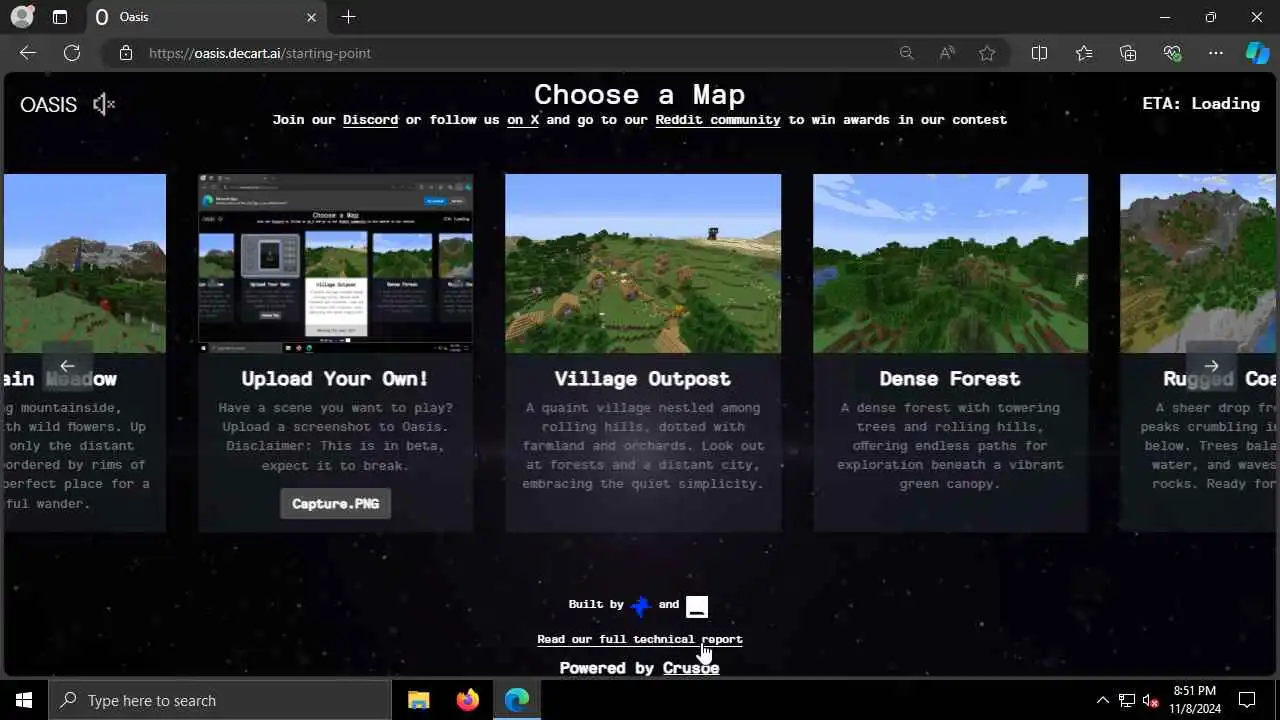The image size is (1280, 720).
Task: Open a new tab with plus button
Action: coord(348,17)
